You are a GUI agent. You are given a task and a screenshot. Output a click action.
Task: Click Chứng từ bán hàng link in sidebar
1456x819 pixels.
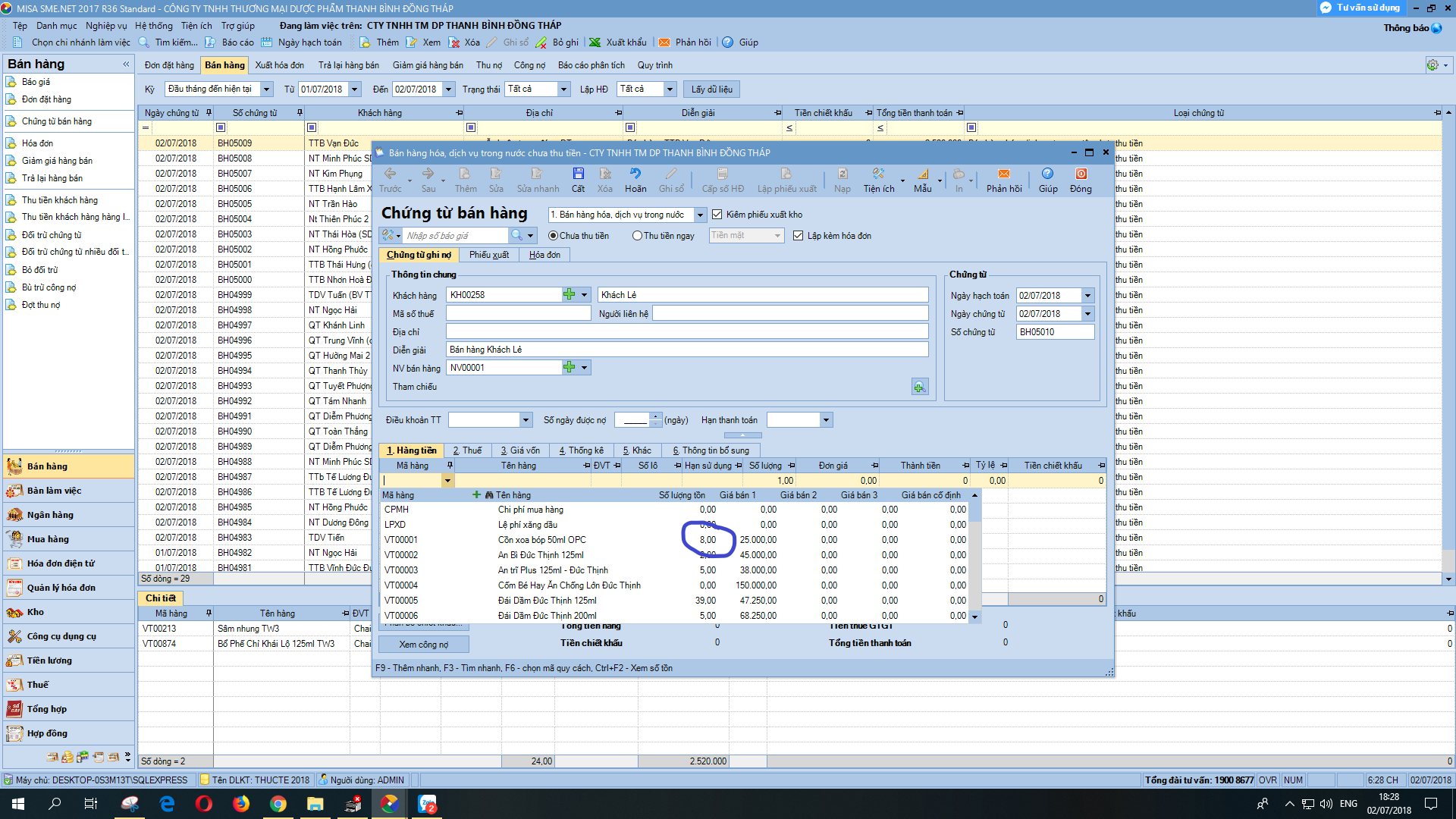(x=57, y=121)
